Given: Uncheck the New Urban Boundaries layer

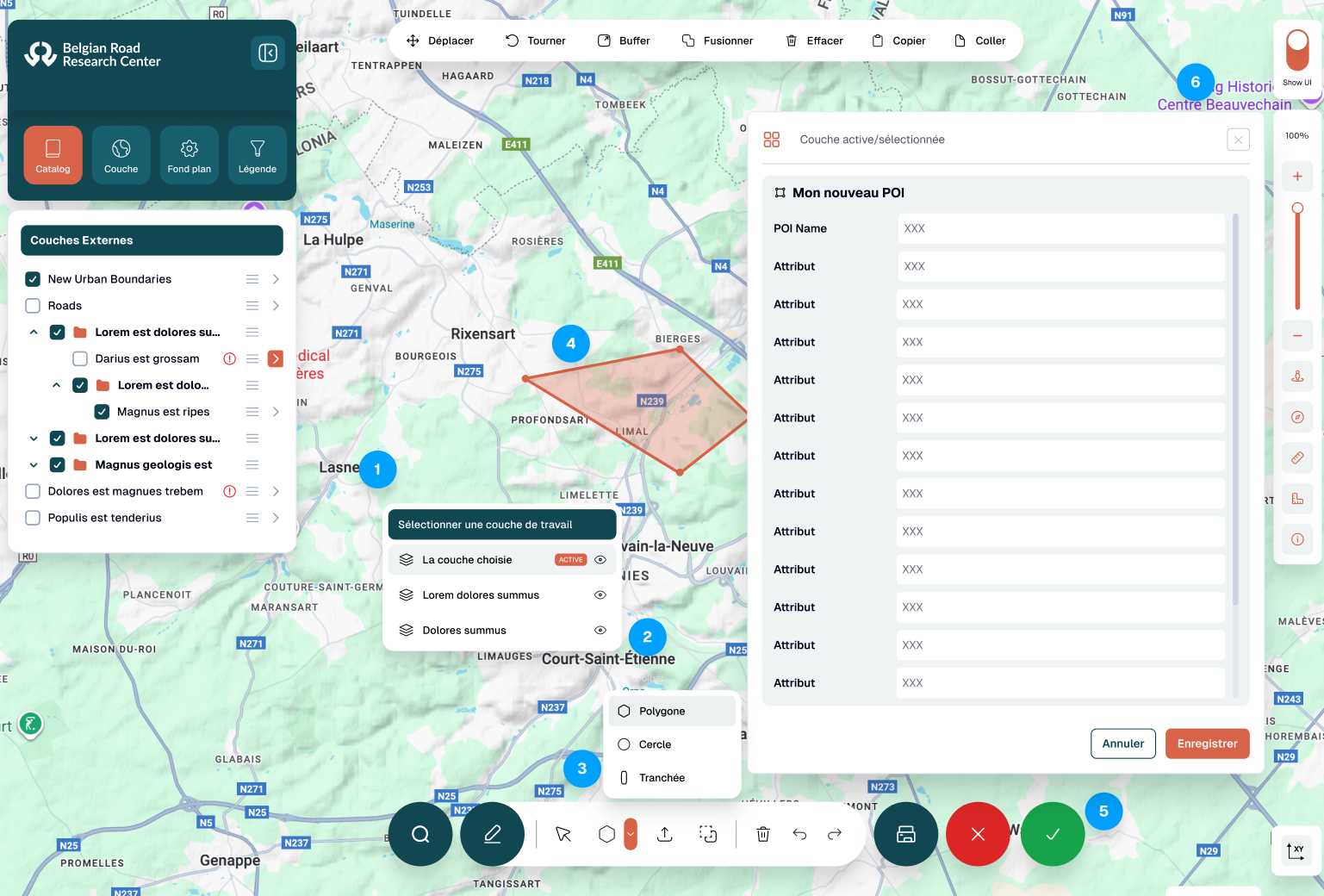Looking at the screenshot, I should [x=33, y=279].
